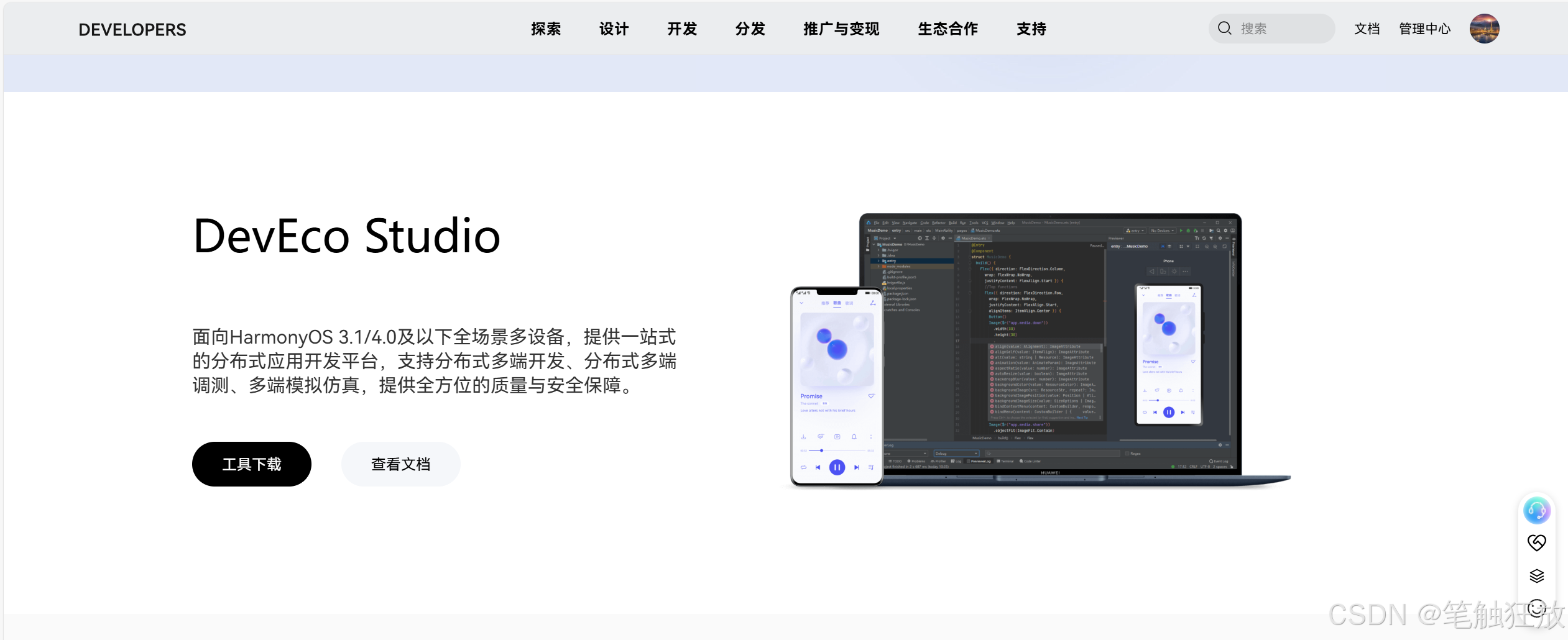Click the DevEco Studio heading
The height and width of the screenshot is (640, 1568).
pos(347,236)
